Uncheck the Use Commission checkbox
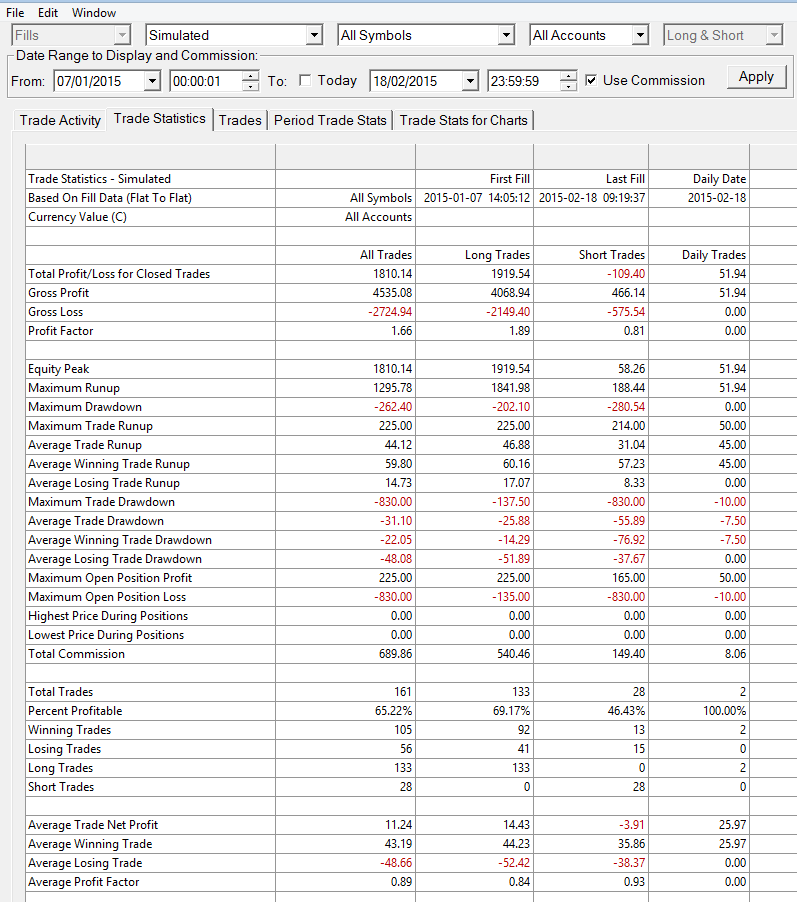 tap(591, 81)
